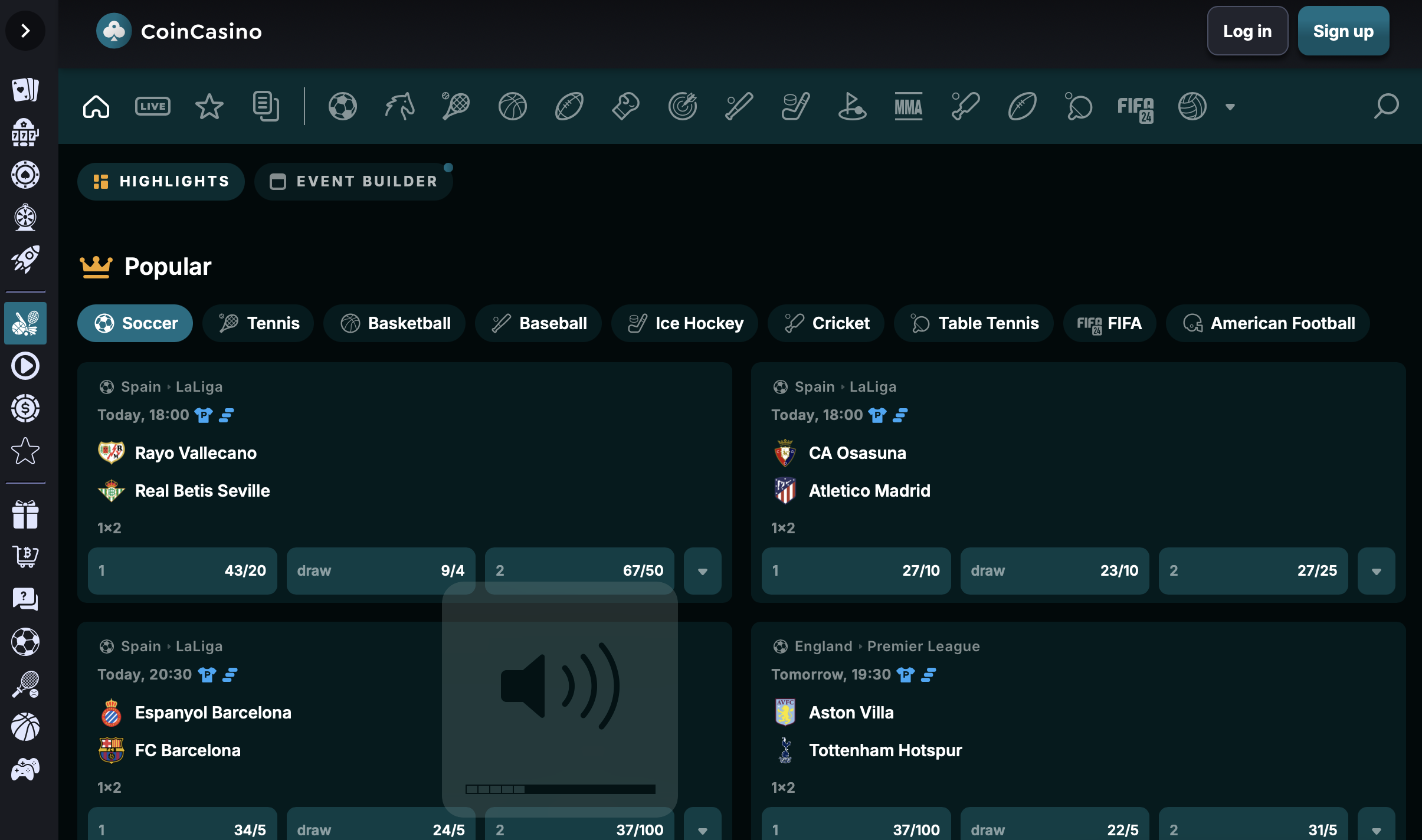Viewport: 1422px width, 840px height.
Task: Bet on draw at 9/4
Action: (381, 571)
